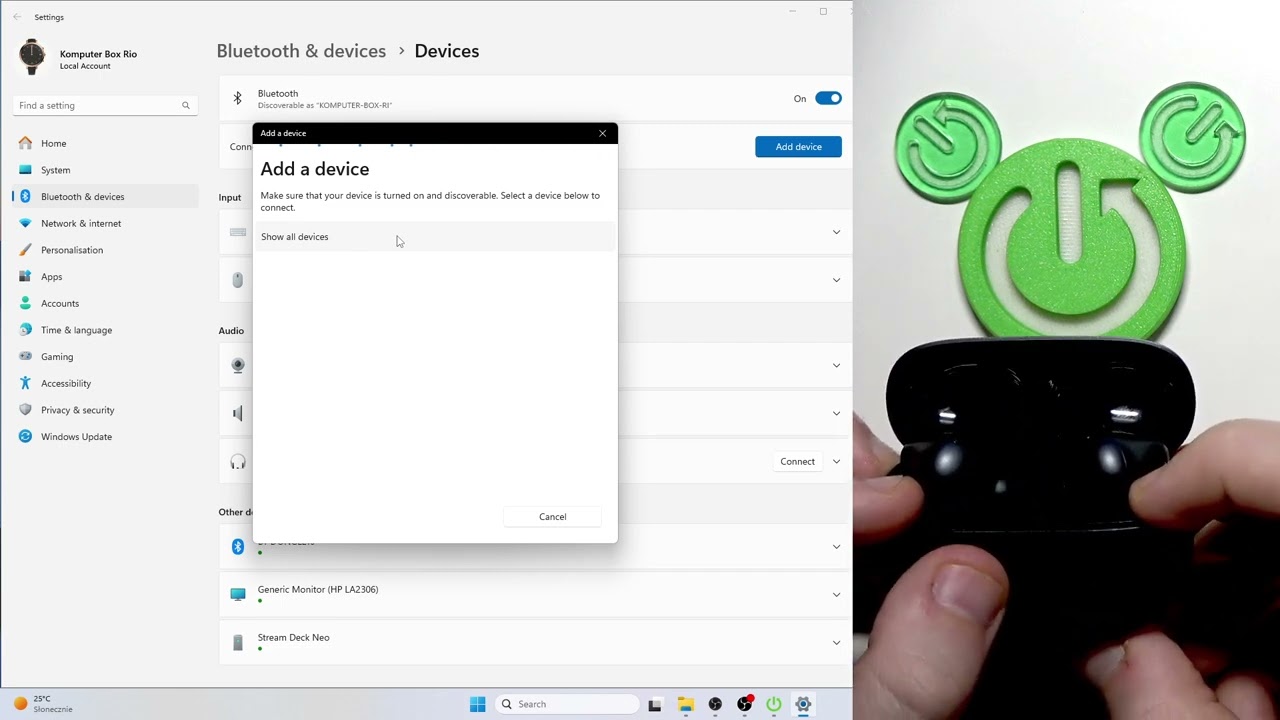Image resolution: width=1280 pixels, height=720 pixels.
Task: Click Show all devices option
Action: tap(434, 237)
